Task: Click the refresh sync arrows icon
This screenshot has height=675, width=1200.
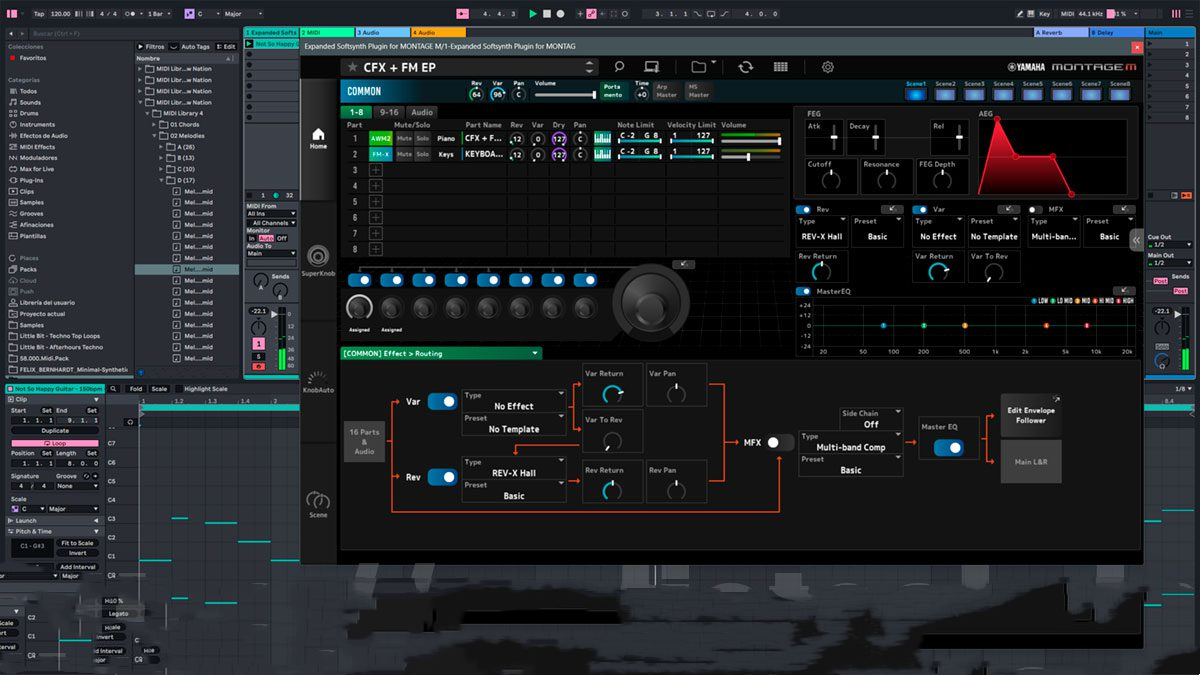Action: 746,67
